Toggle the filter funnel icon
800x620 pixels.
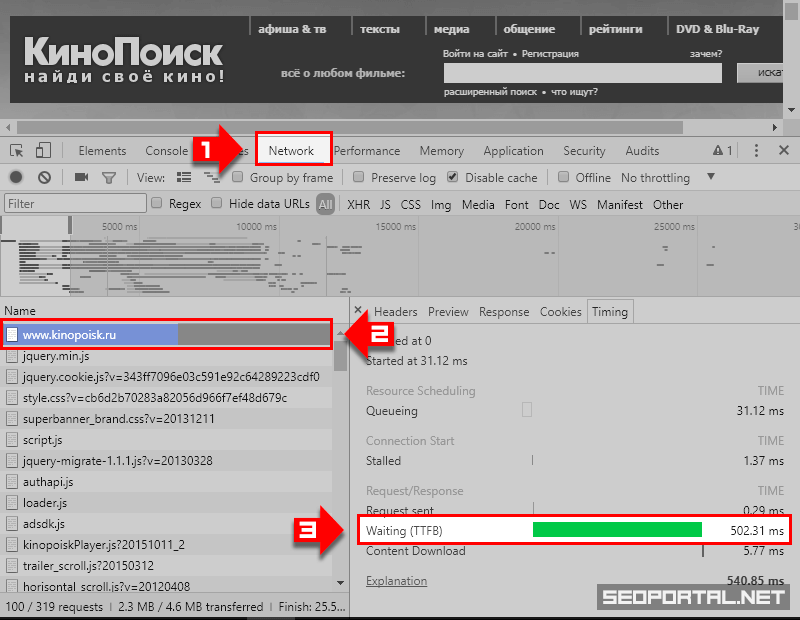pos(109,178)
